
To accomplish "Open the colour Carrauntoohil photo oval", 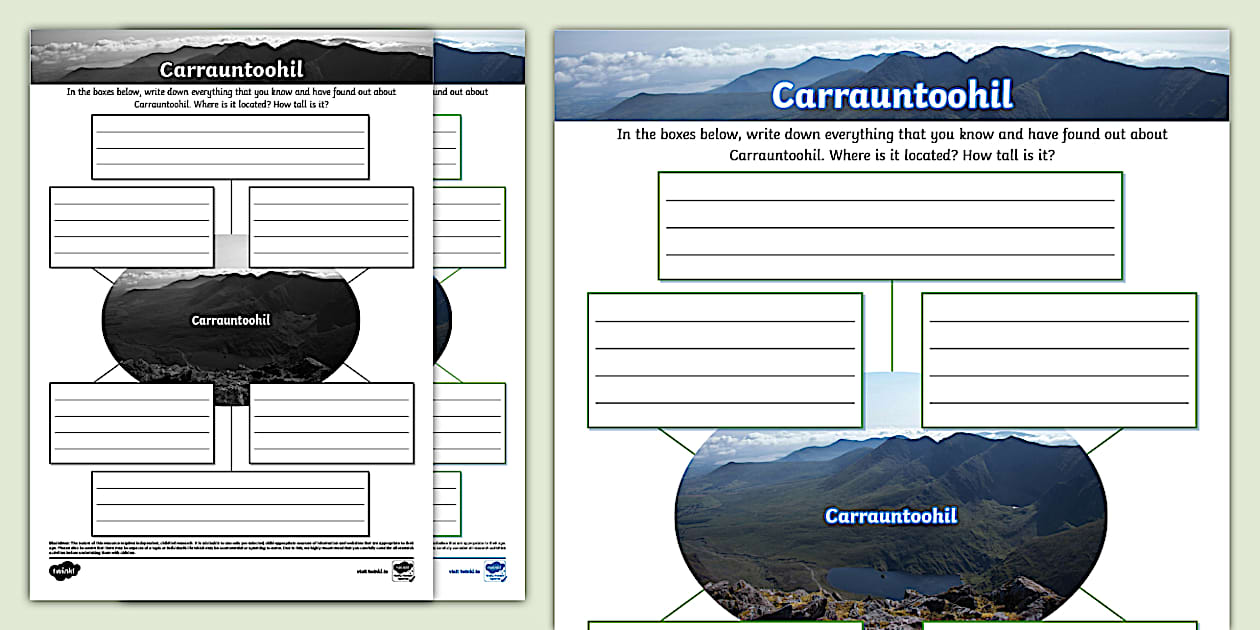I will 890,520.
